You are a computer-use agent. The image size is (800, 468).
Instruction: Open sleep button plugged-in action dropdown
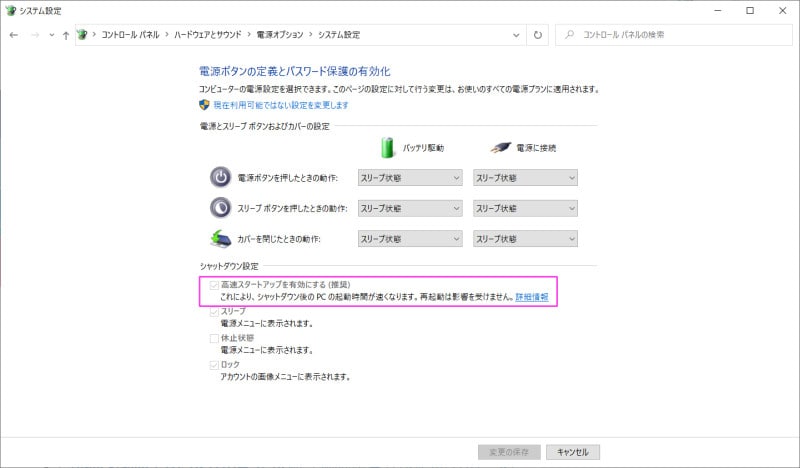(x=526, y=208)
